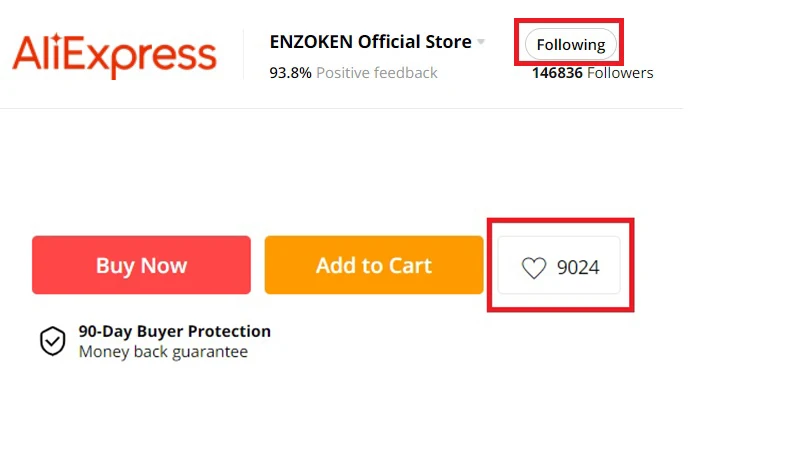Image resolution: width=810 pixels, height=454 pixels.
Task: Open the 90-Day Buyer Protection details
Action: [x=174, y=331]
